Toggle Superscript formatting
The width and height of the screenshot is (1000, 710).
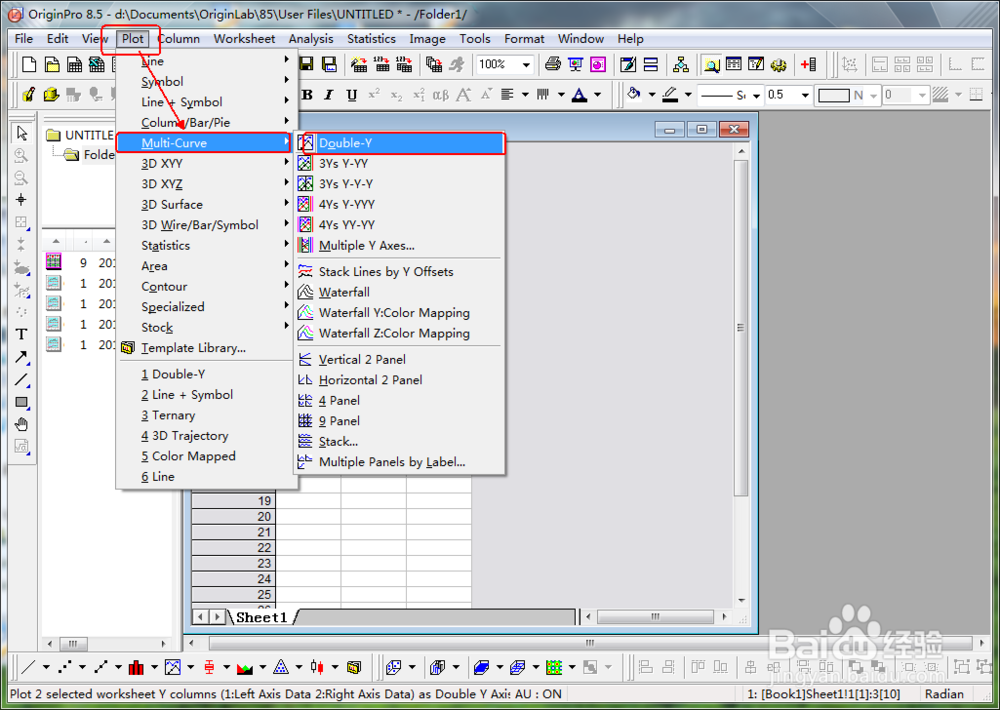pyautogui.click(x=374, y=95)
